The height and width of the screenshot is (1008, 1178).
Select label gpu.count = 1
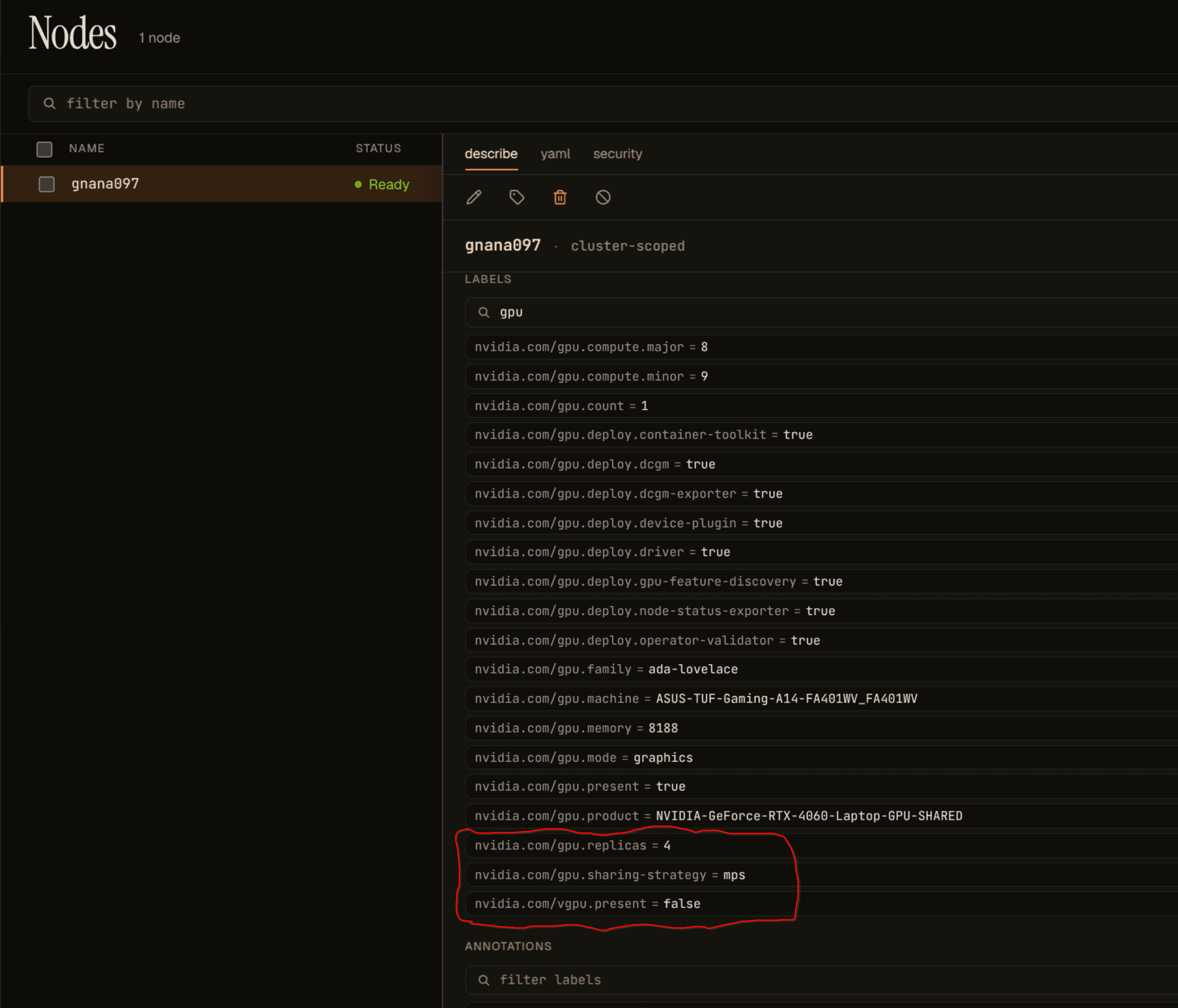tap(821, 406)
